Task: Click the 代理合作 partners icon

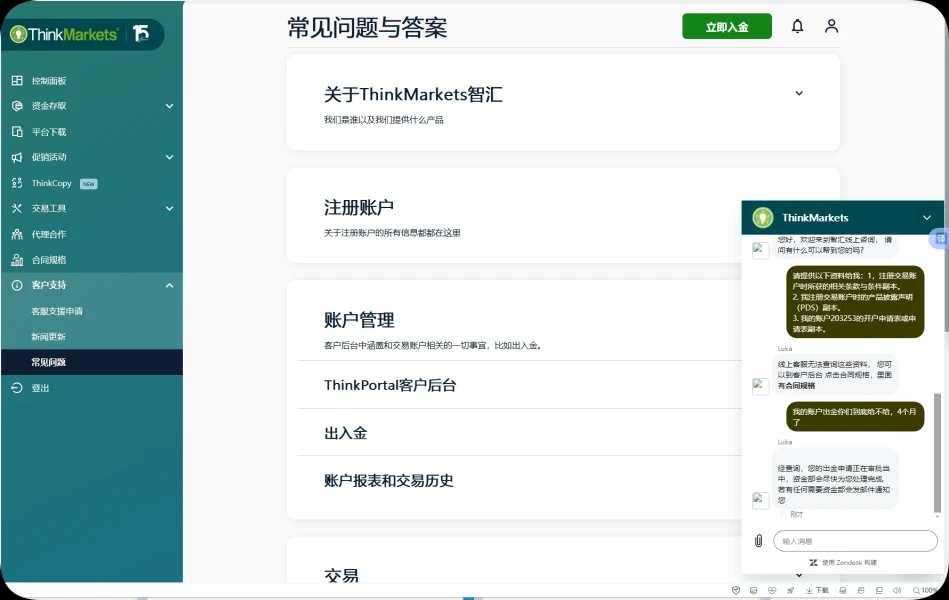Action: pyautogui.click(x=17, y=234)
